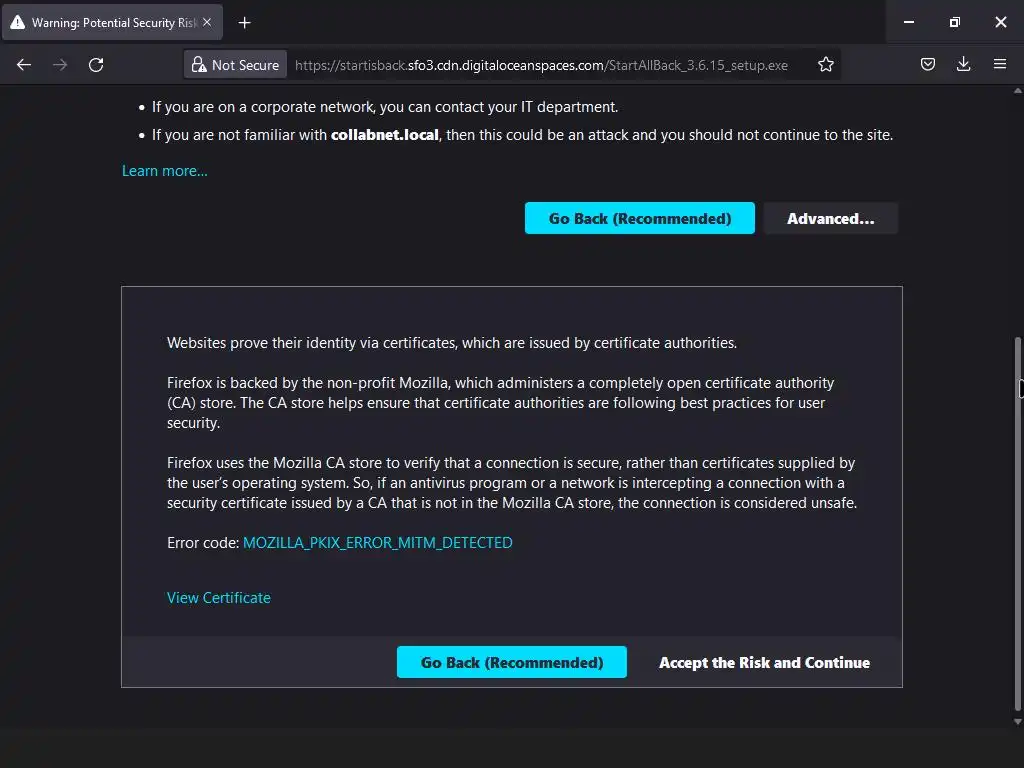1024x768 pixels.
Task: Open the View Certificate link
Action: 219,598
